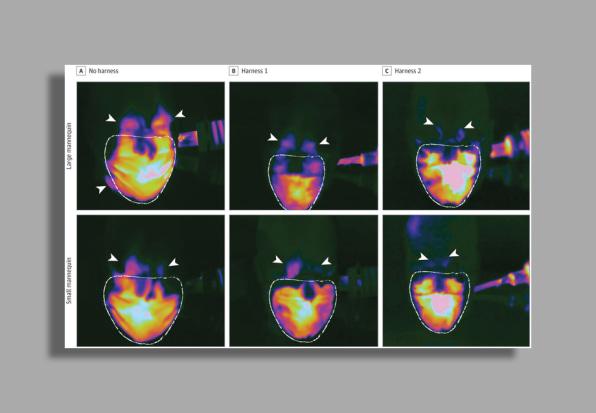Click the right arrowhead in small mannequin no-harness image
This screenshot has height=413, width=596.
pos(174,262)
